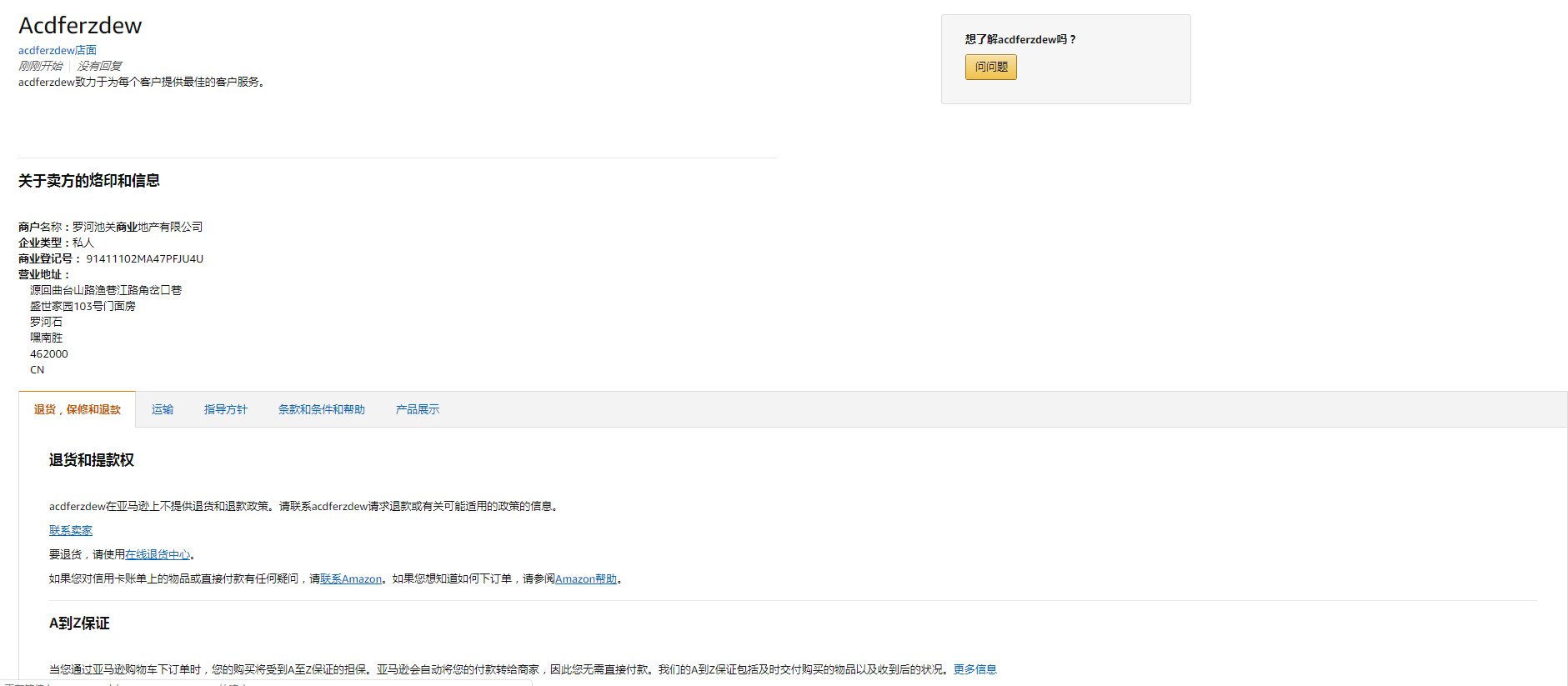Click the postal code 462000

point(49,353)
